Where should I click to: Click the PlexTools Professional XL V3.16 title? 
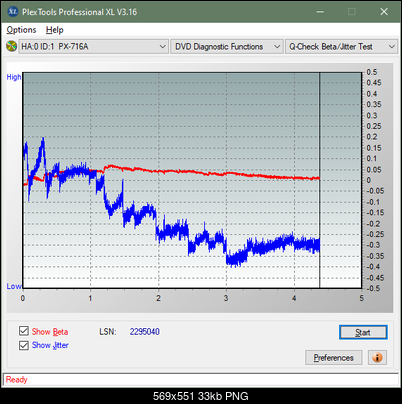coord(79,12)
